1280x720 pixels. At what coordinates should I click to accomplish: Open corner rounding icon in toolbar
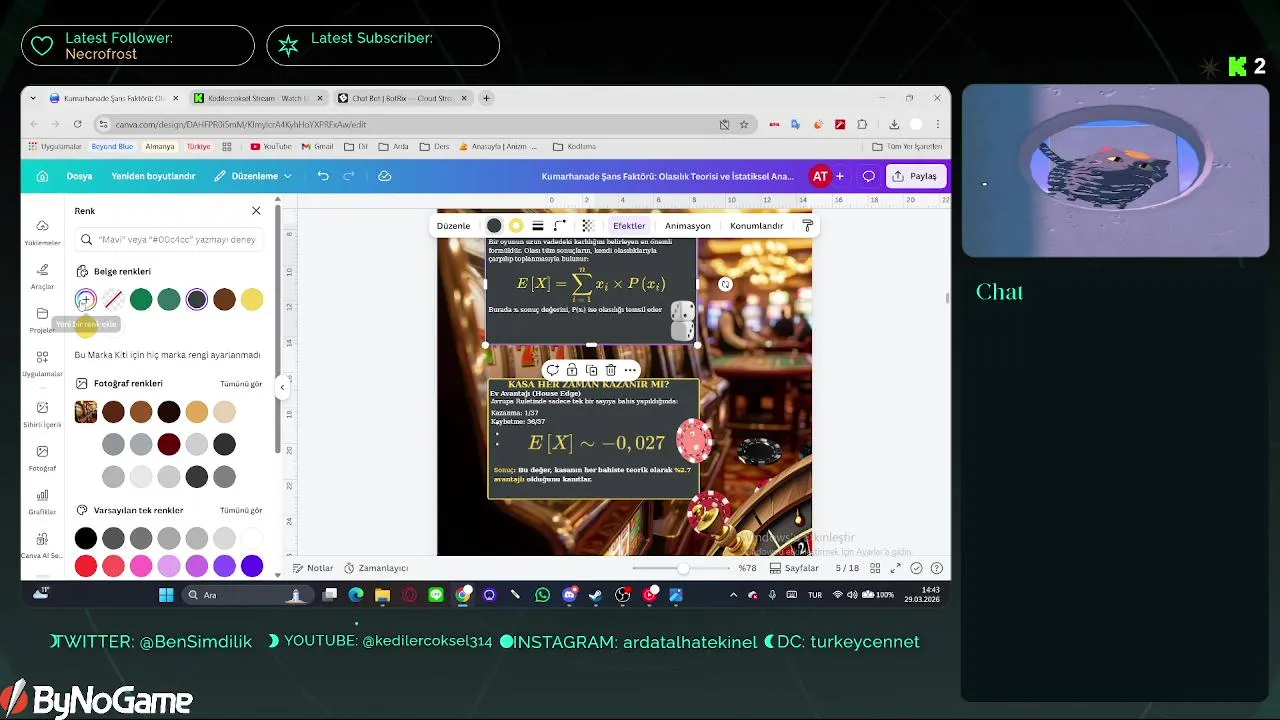[x=560, y=226]
